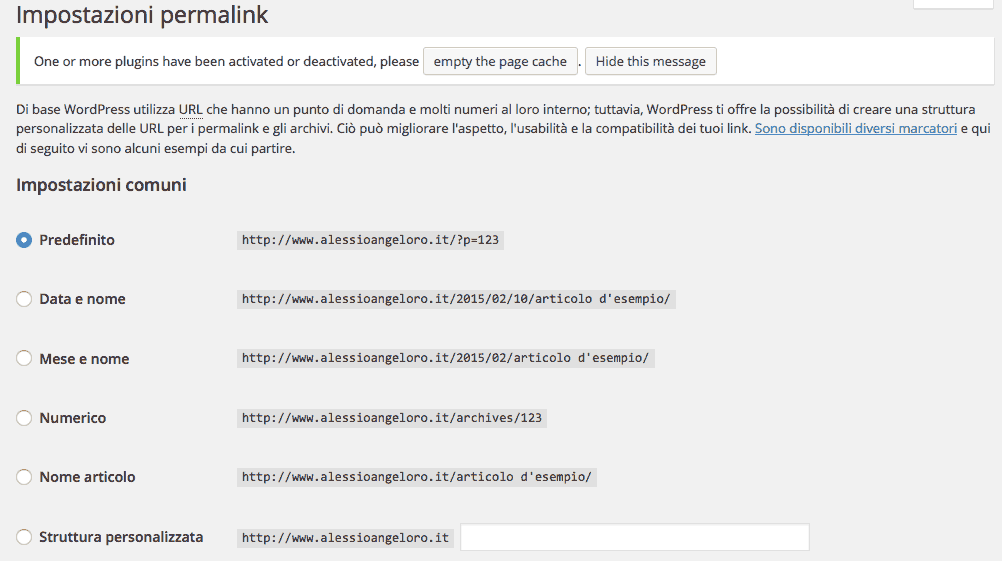Select the Predefinito permalink option

(24, 240)
